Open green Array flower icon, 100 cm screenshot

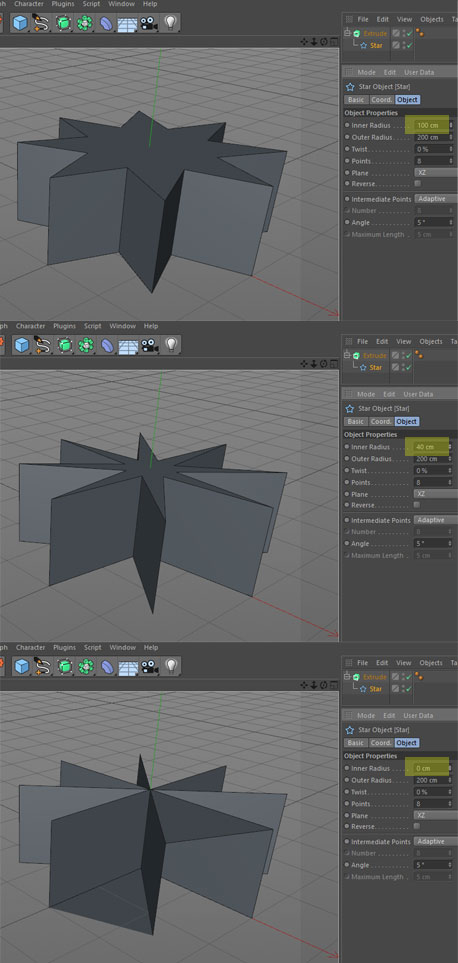(x=85, y=23)
